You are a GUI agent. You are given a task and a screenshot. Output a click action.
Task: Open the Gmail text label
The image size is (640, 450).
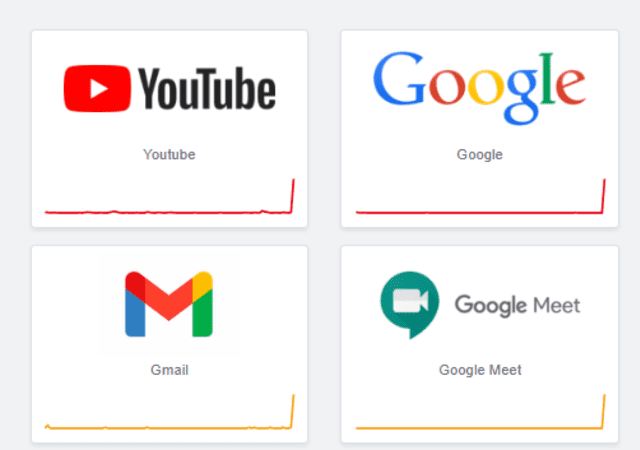[169, 370]
